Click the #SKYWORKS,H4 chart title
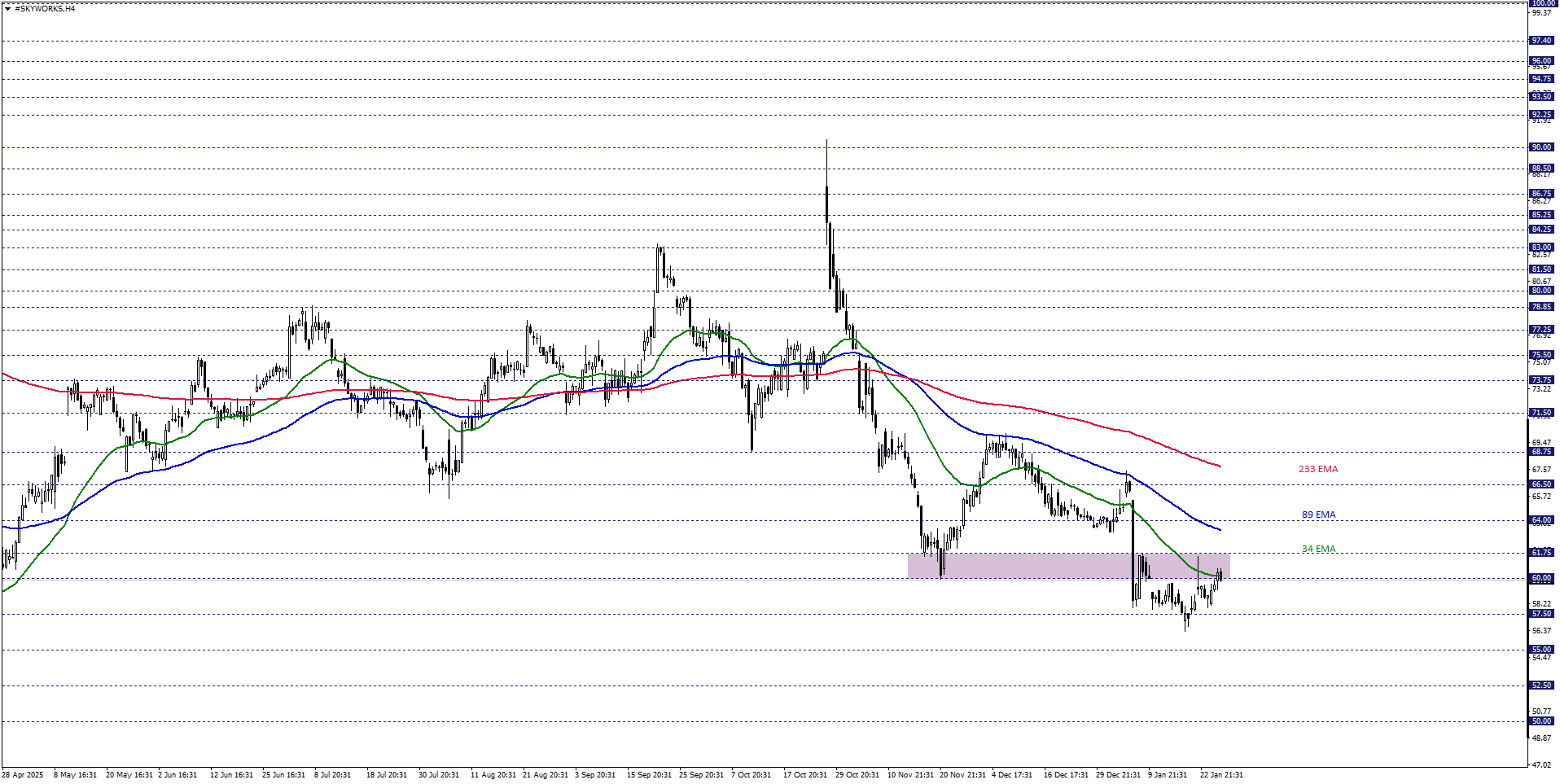 [x=45, y=9]
